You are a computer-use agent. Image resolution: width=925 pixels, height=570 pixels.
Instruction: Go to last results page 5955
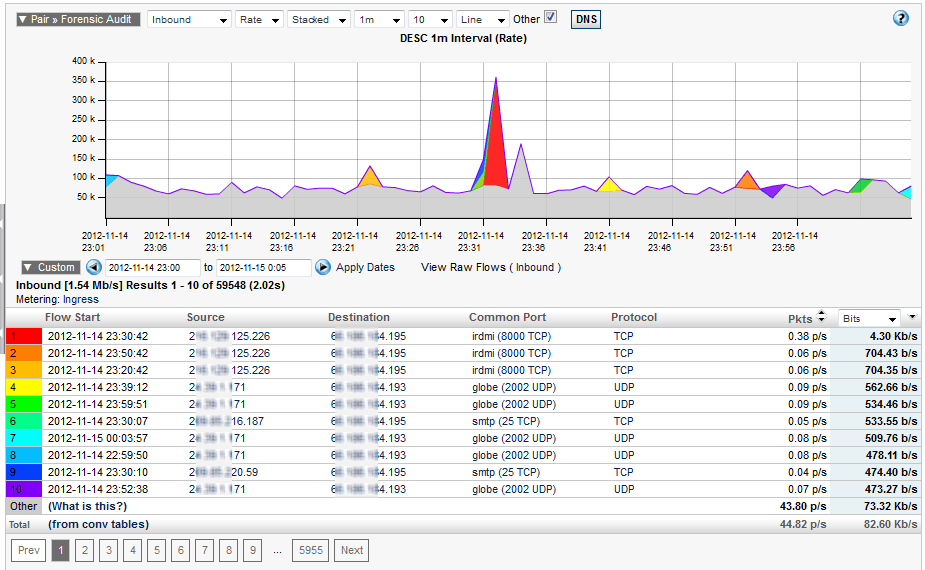[310, 551]
